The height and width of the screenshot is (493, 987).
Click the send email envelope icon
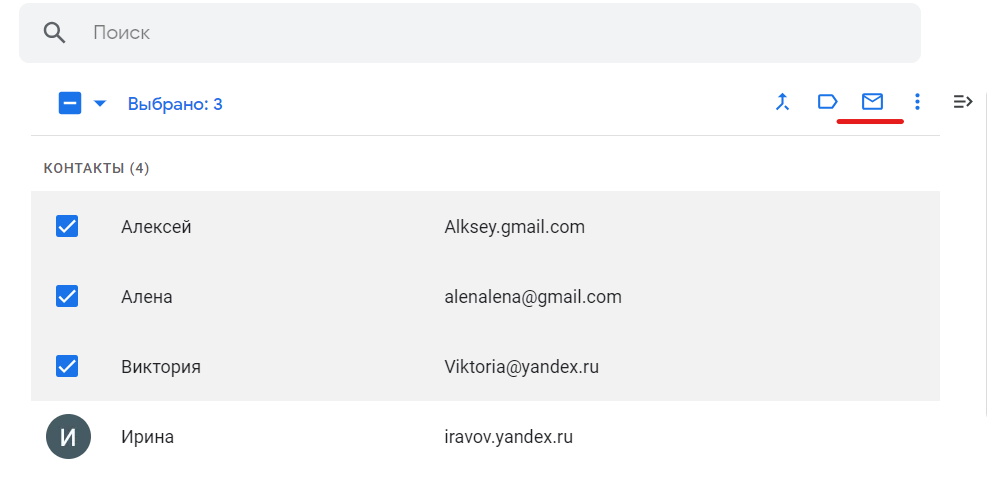872,102
